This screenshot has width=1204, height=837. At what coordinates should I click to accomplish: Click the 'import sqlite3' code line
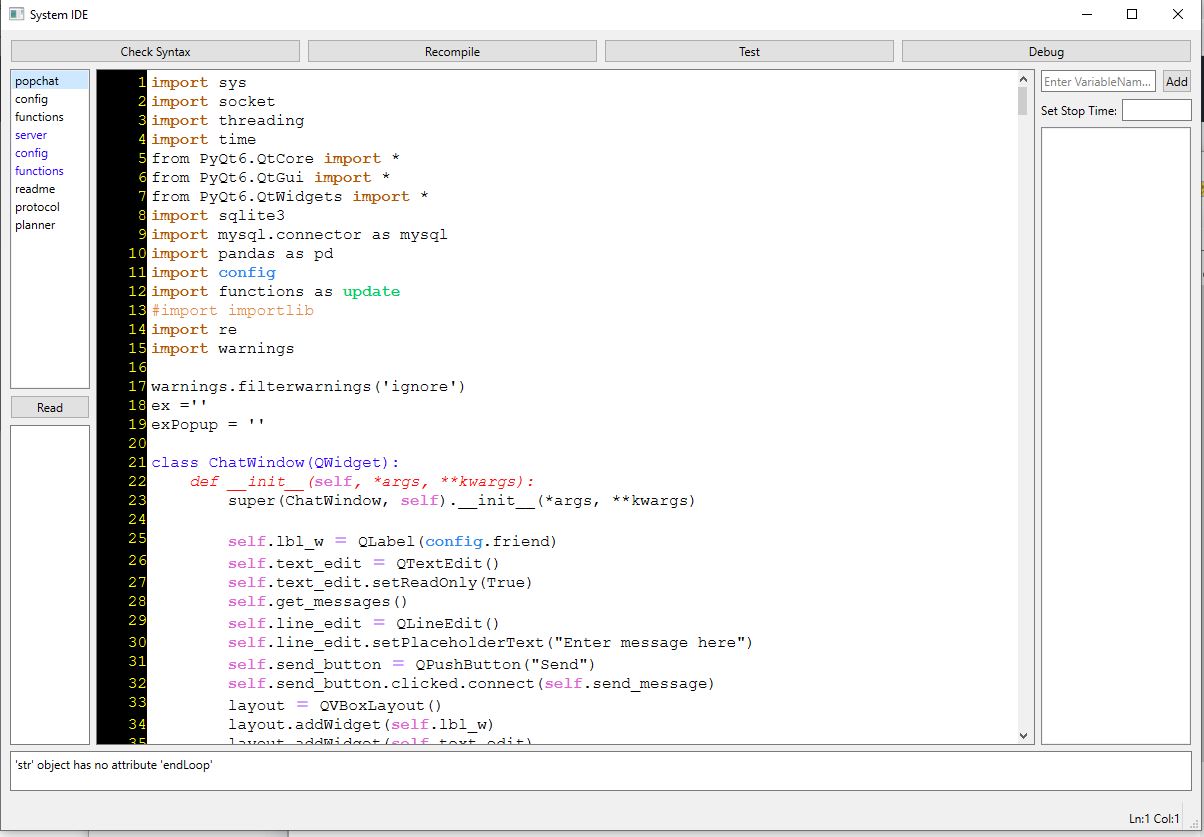point(218,216)
